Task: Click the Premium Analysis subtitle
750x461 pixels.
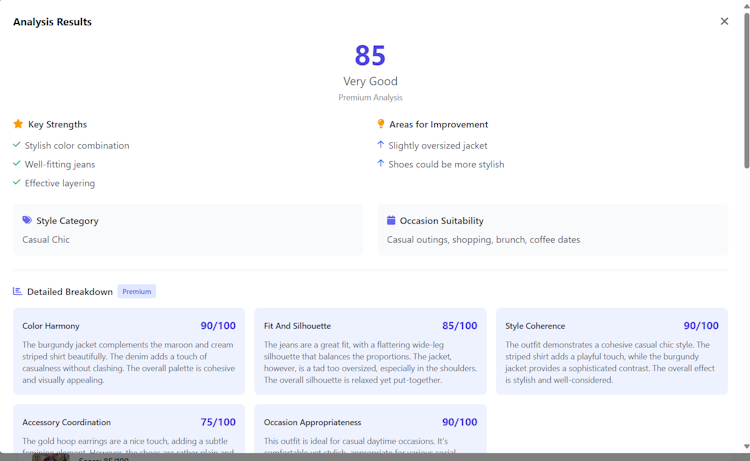Action: 370,98
